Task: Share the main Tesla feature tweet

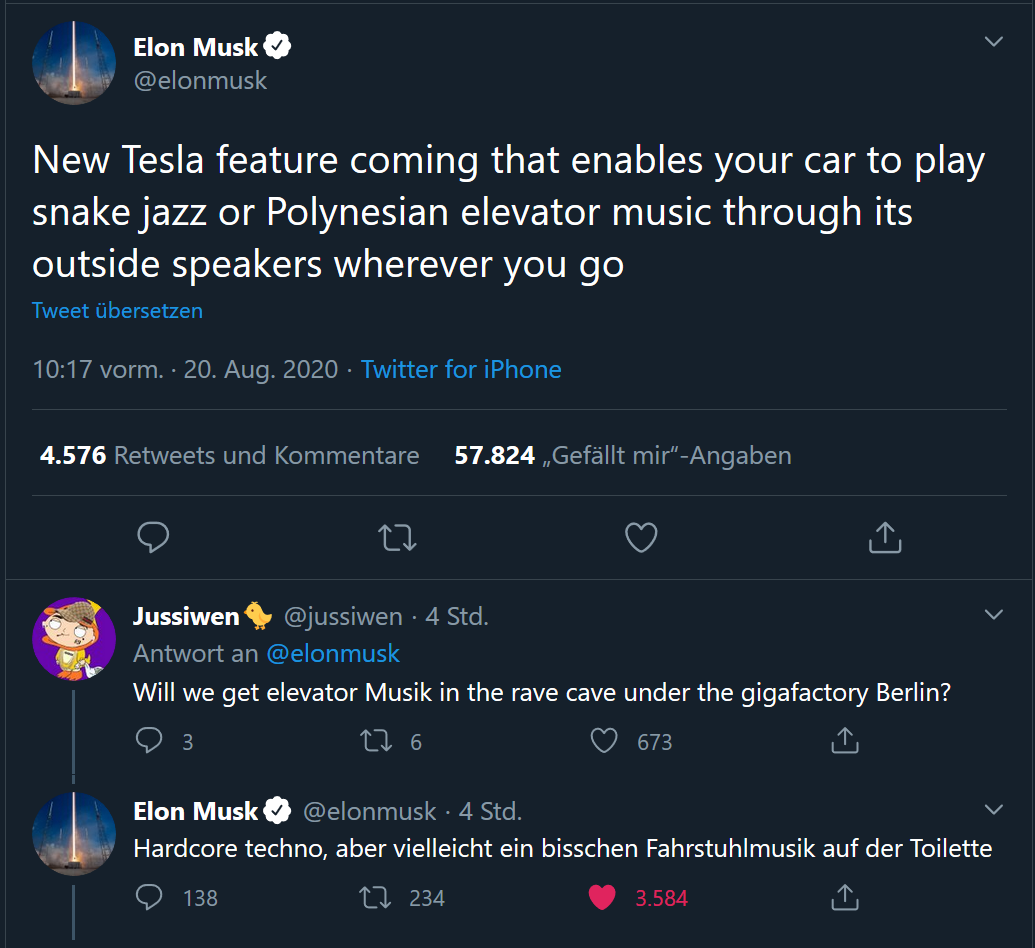Action: click(x=885, y=537)
